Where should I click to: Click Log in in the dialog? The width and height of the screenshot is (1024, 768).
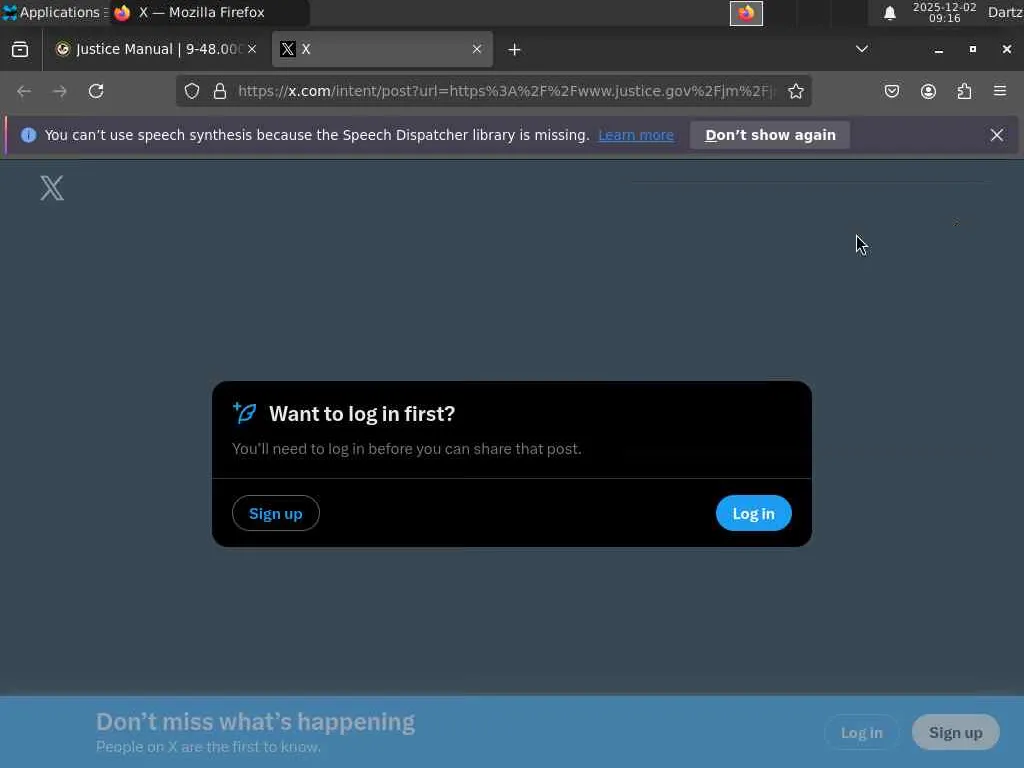pos(754,513)
